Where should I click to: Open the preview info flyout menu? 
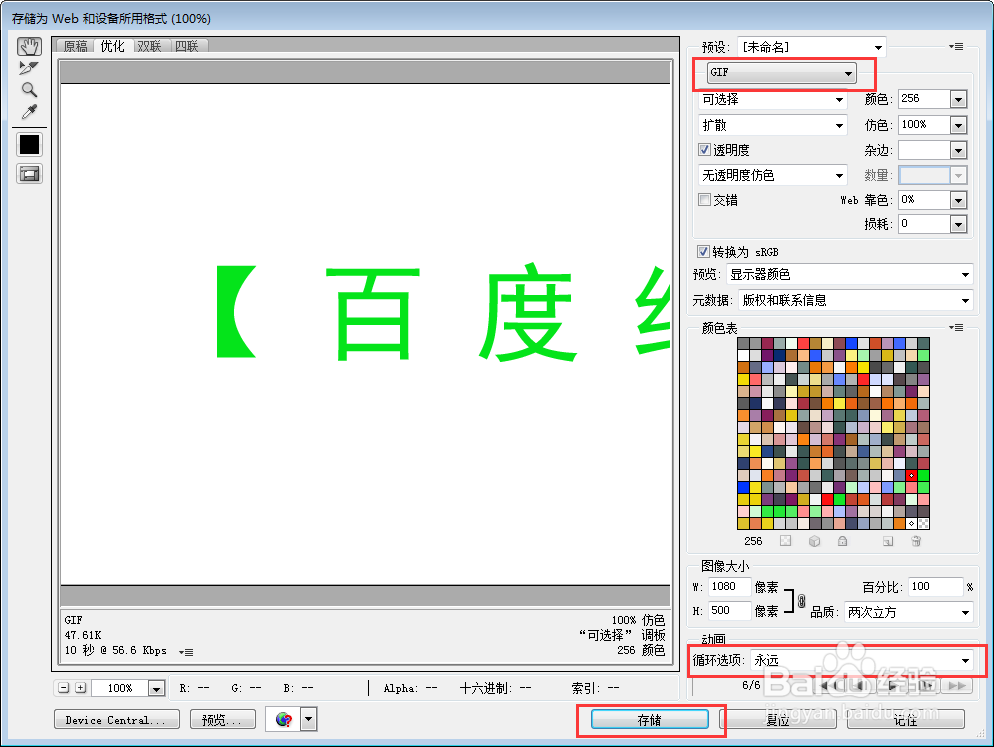186,651
